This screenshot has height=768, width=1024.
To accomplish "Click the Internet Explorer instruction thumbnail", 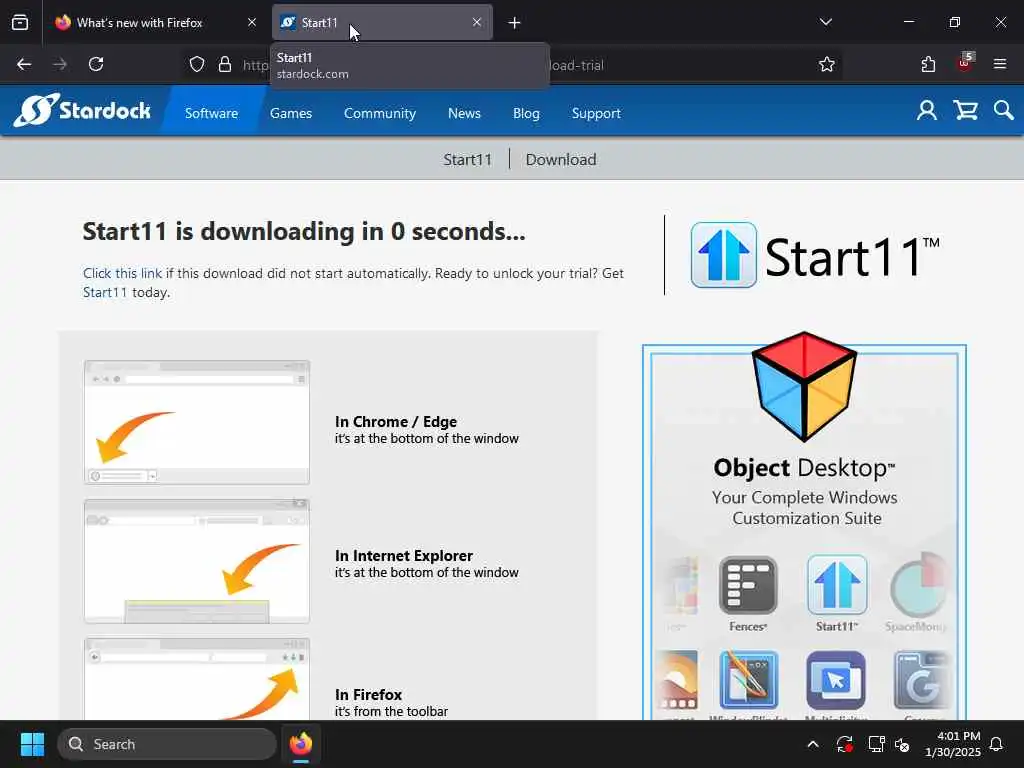I will (197, 561).
